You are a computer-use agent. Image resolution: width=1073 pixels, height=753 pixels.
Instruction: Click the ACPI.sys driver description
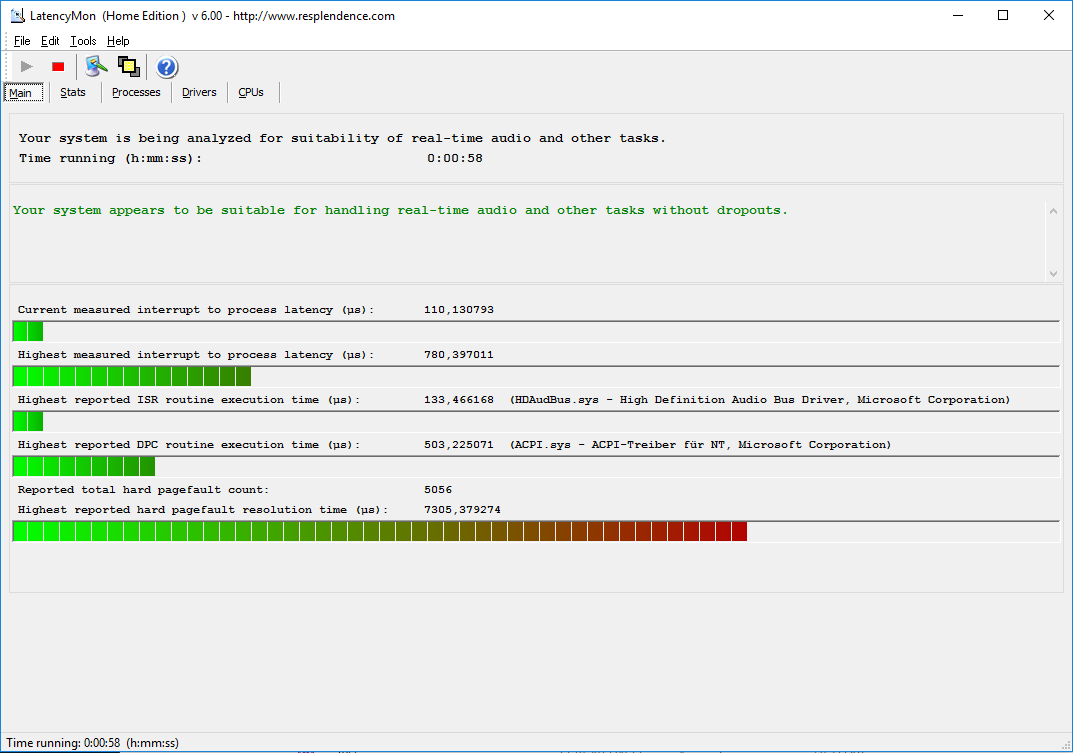(x=700, y=445)
